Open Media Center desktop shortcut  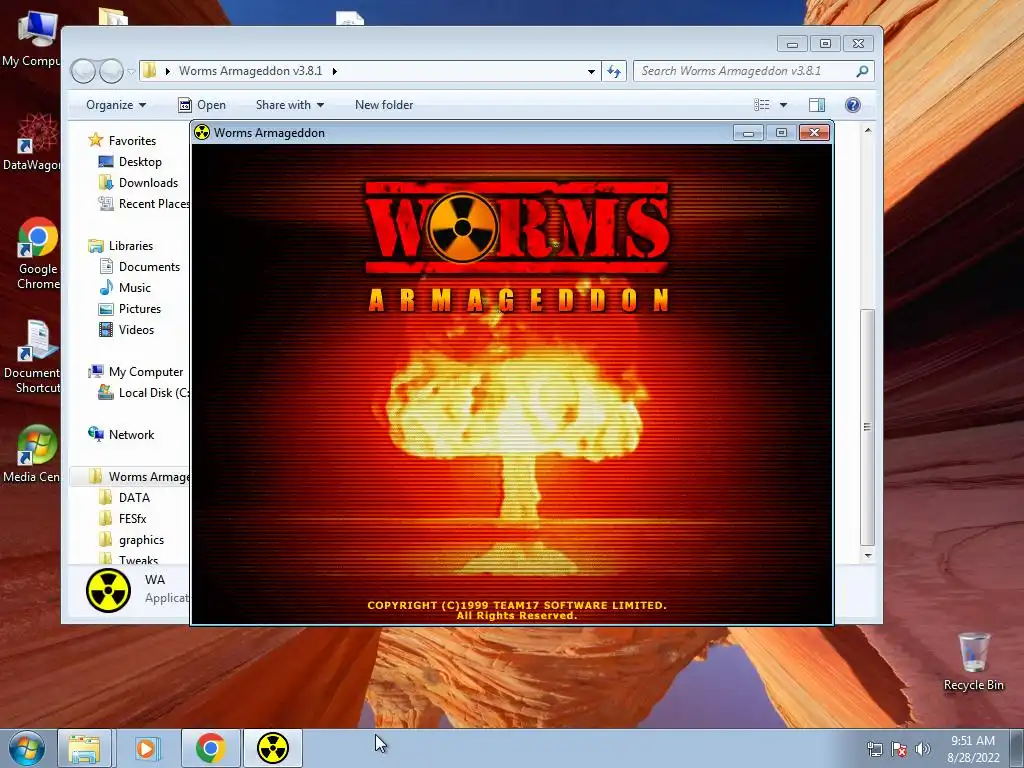point(31,454)
